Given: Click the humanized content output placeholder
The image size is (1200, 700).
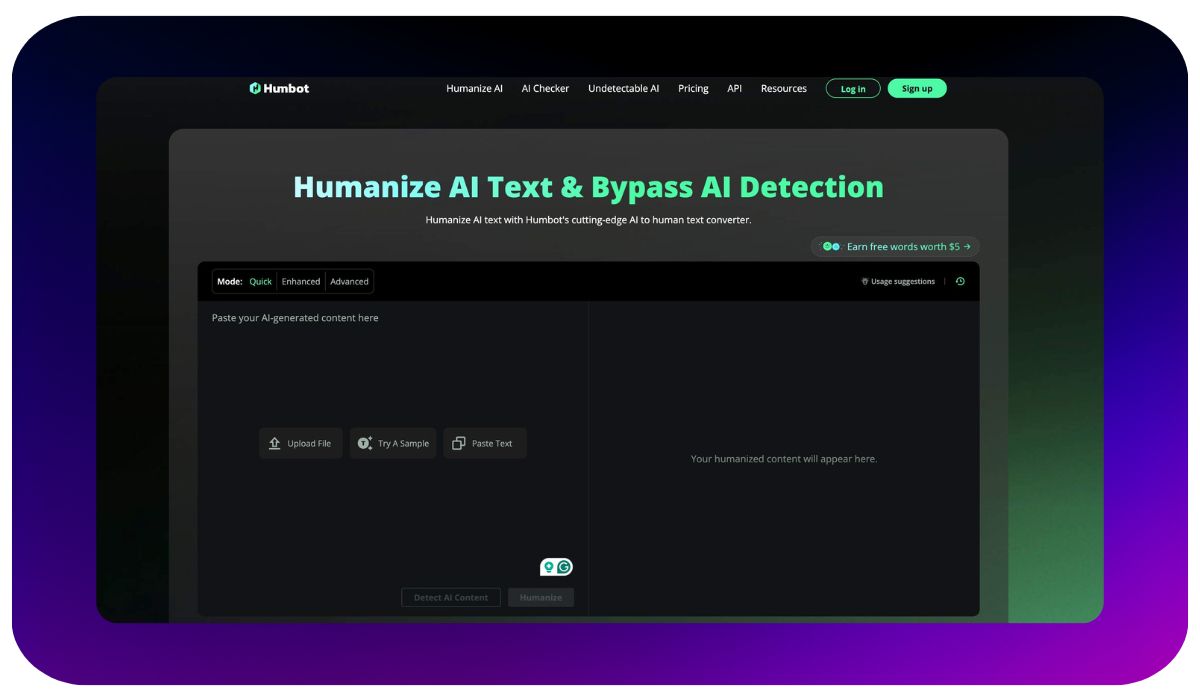Looking at the screenshot, I should pos(784,459).
